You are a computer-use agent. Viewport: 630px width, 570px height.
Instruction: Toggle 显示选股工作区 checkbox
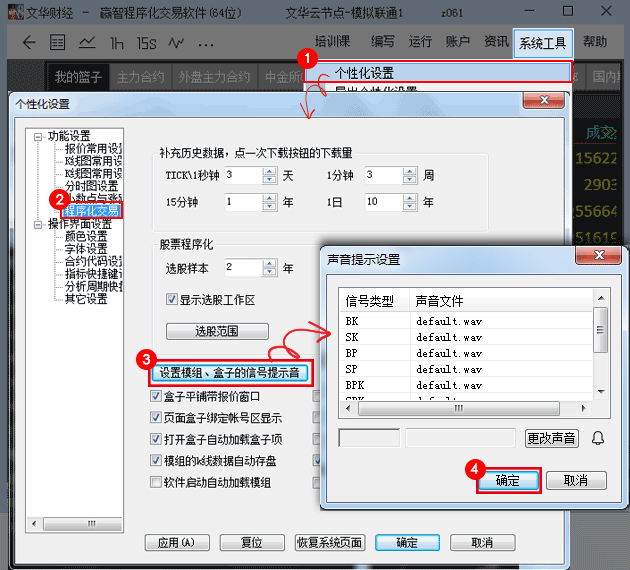coord(171,299)
